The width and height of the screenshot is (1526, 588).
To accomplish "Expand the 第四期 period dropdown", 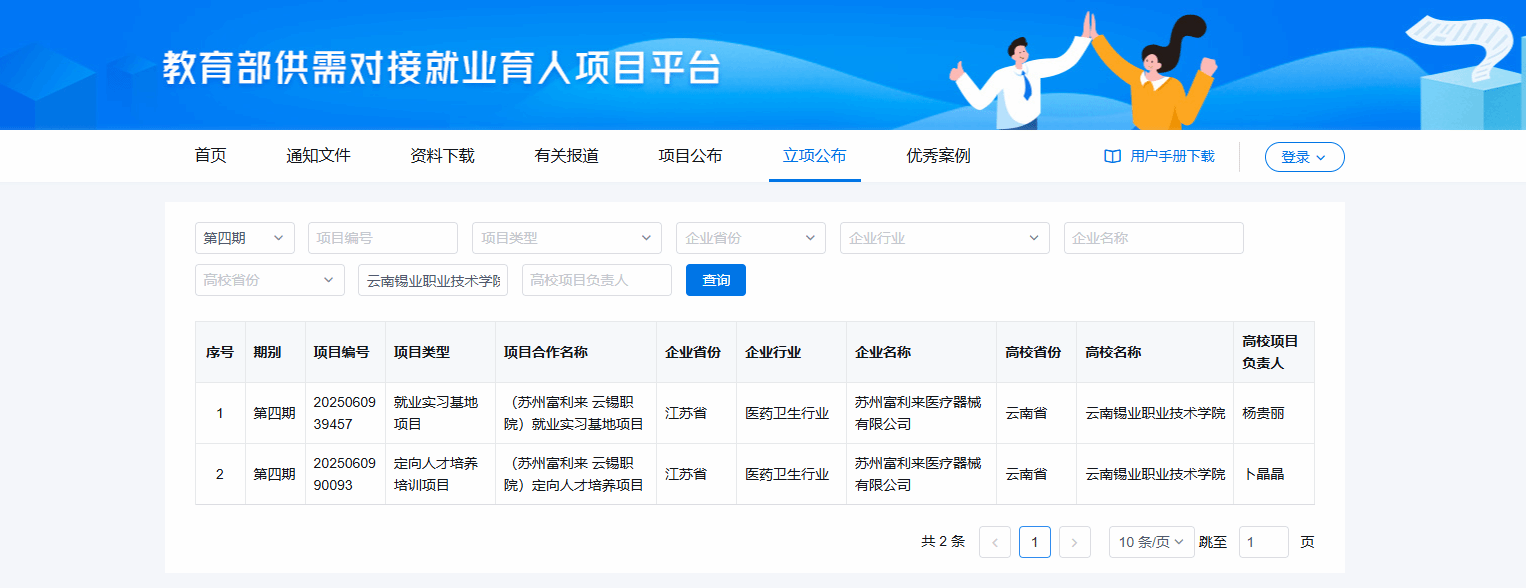I will 244,238.
